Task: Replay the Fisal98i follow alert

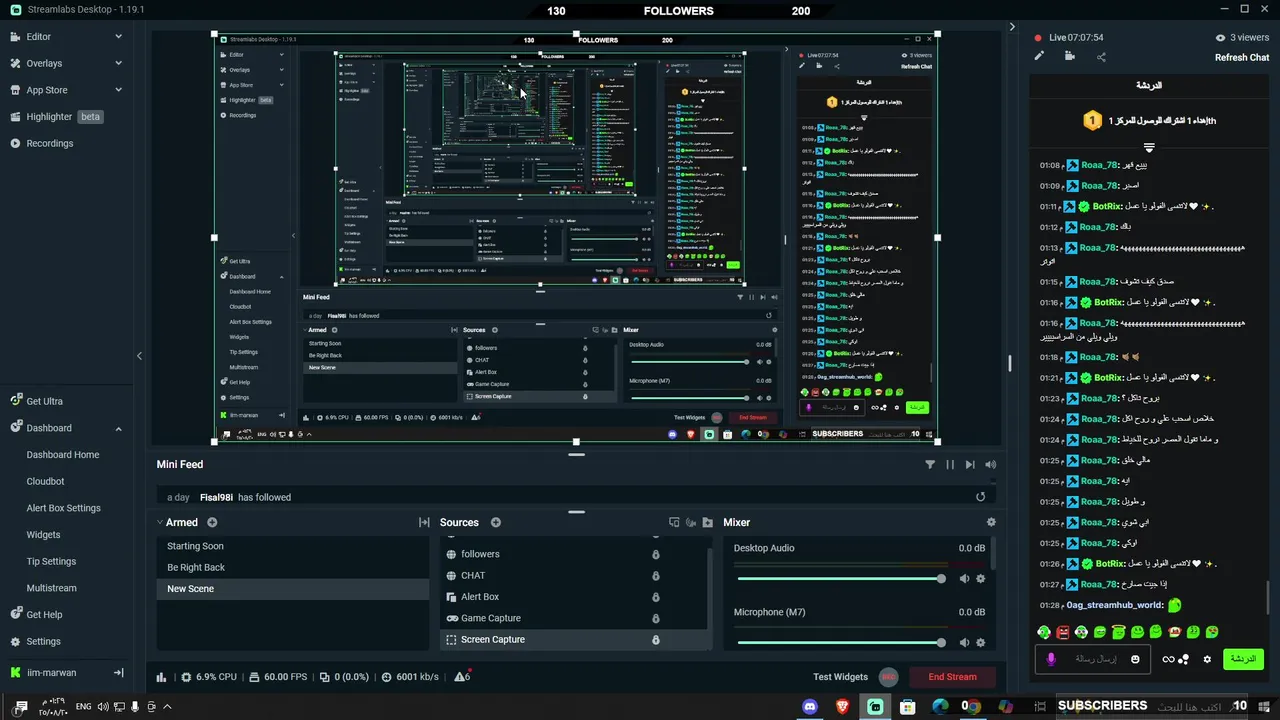Action: 980,497
